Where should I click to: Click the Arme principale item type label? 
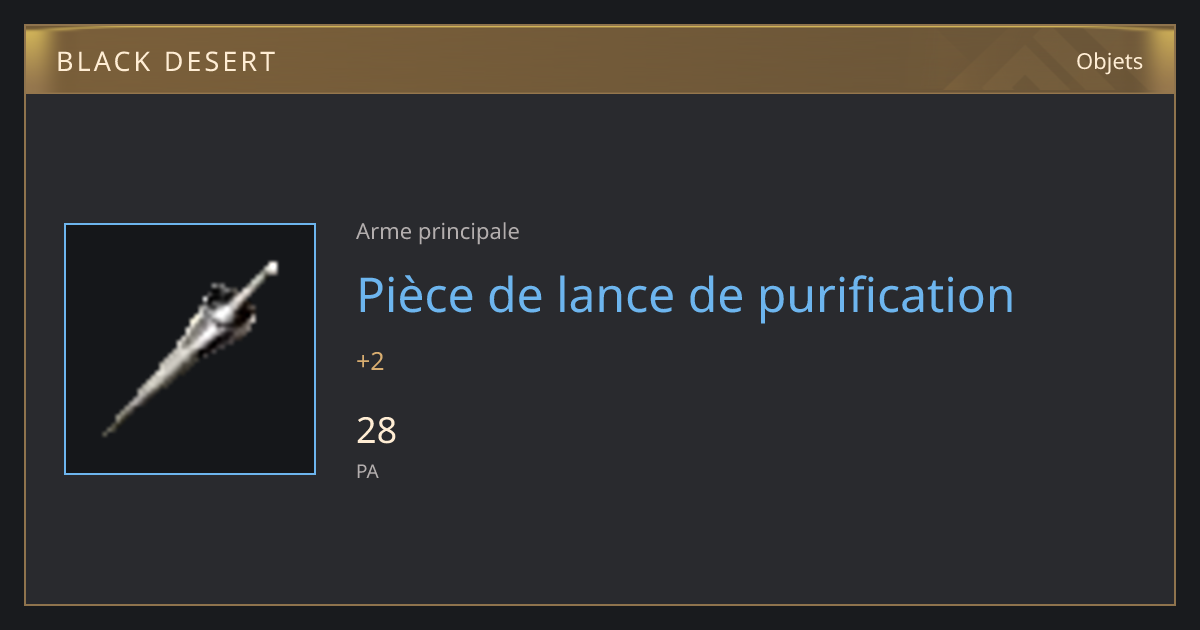438,232
